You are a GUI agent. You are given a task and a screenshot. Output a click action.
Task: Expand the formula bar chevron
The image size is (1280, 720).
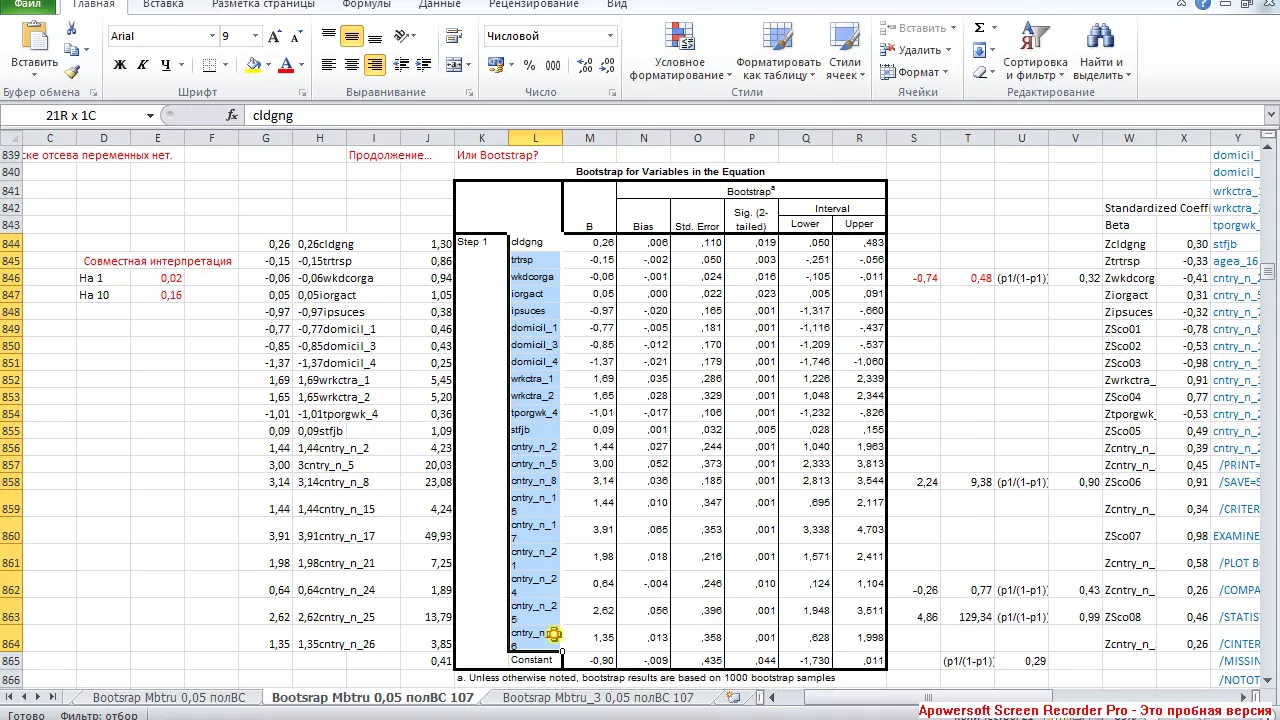1270,115
